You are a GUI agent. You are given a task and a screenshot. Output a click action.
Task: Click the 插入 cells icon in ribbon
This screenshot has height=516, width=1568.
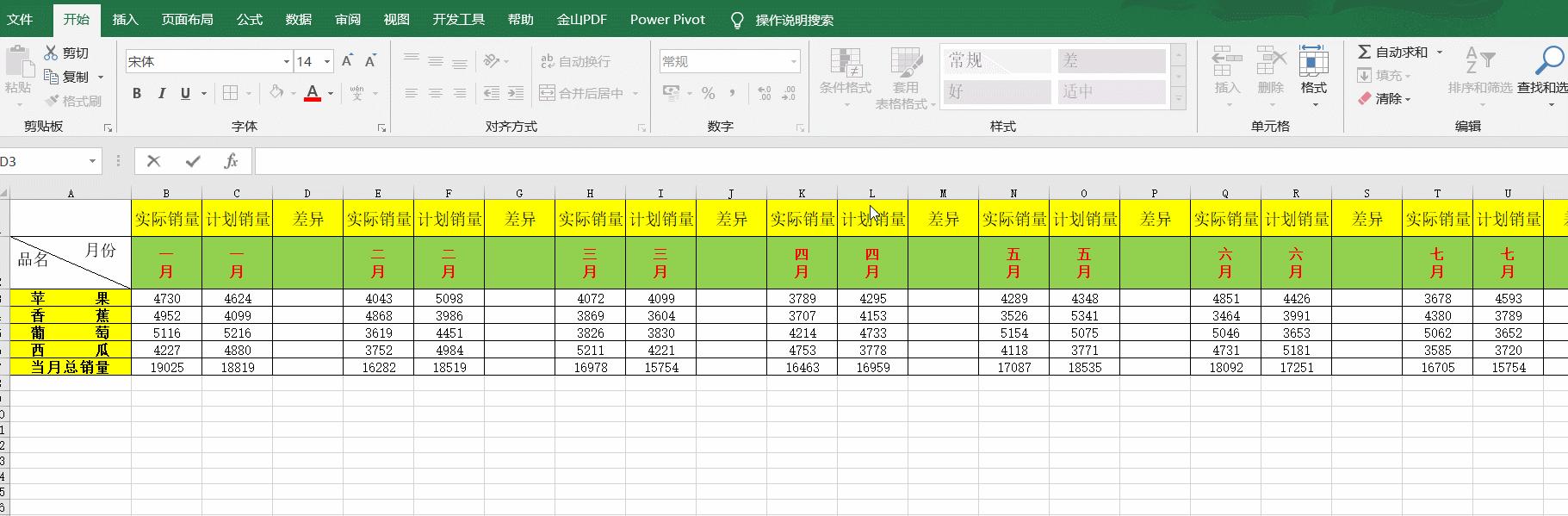pos(1227,62)
